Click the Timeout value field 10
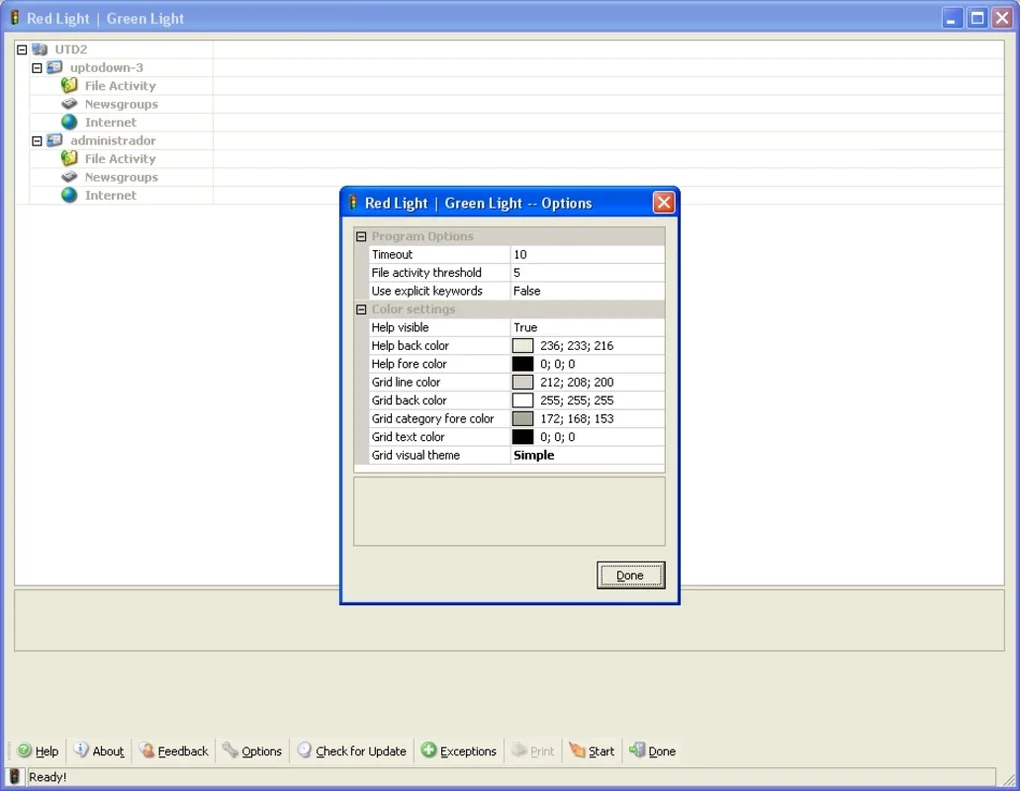 click(587, 254)
